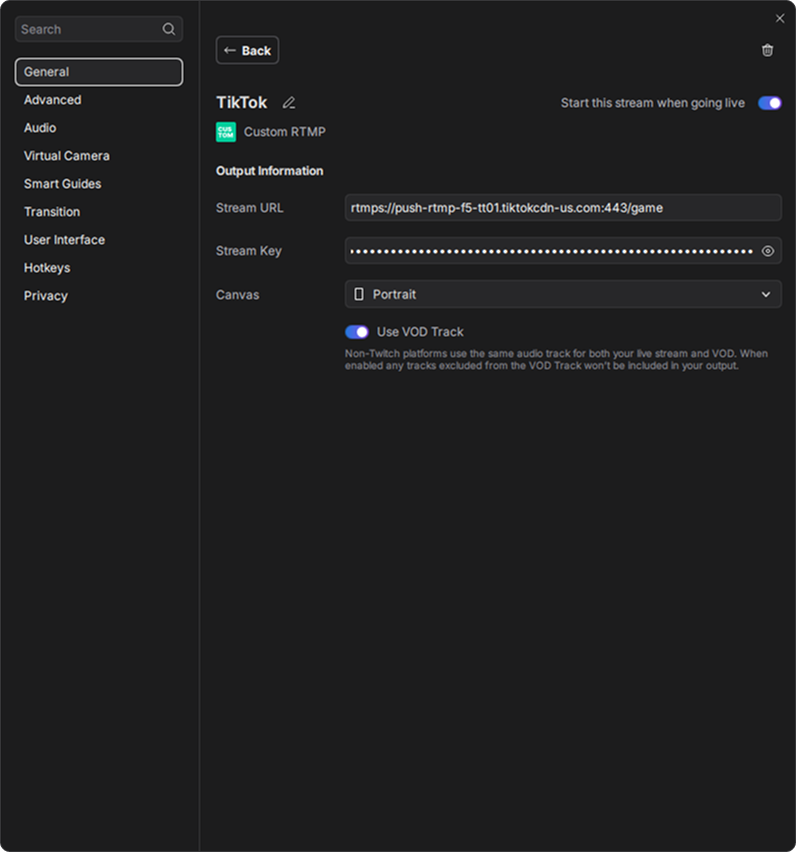Viewport: 796px width, 852px height.
Task: Switch to Audio settings
Action: pyautogui.click(x=40, y=128)
